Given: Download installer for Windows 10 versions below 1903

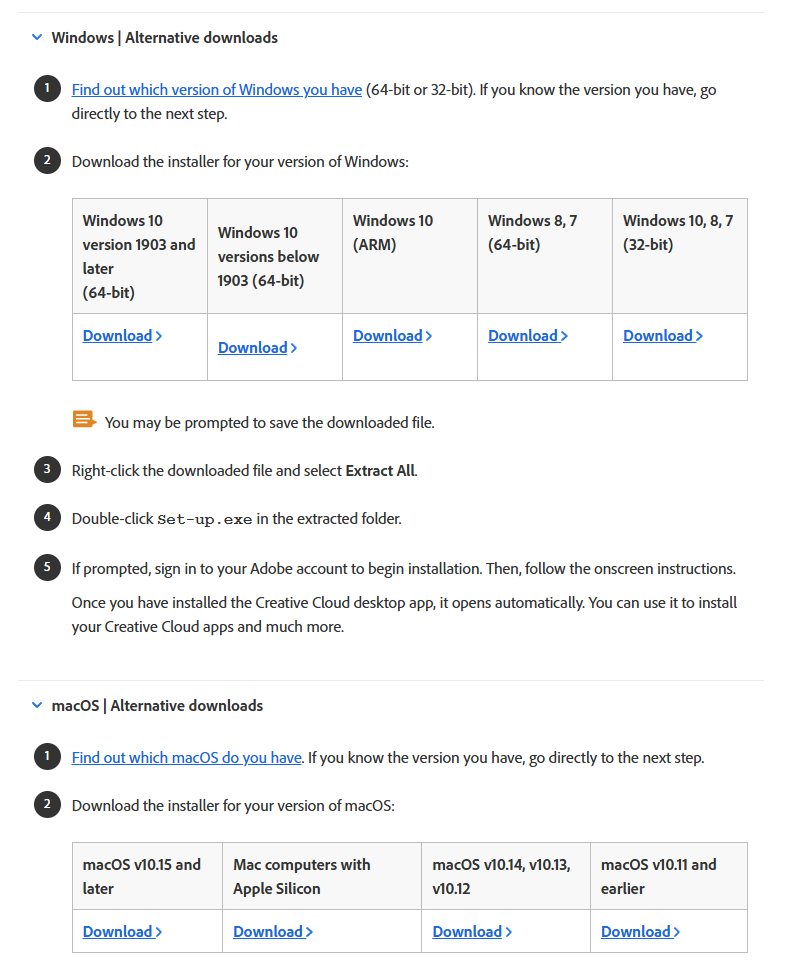Looking at the screenshot, I should [x=257, y=348].
